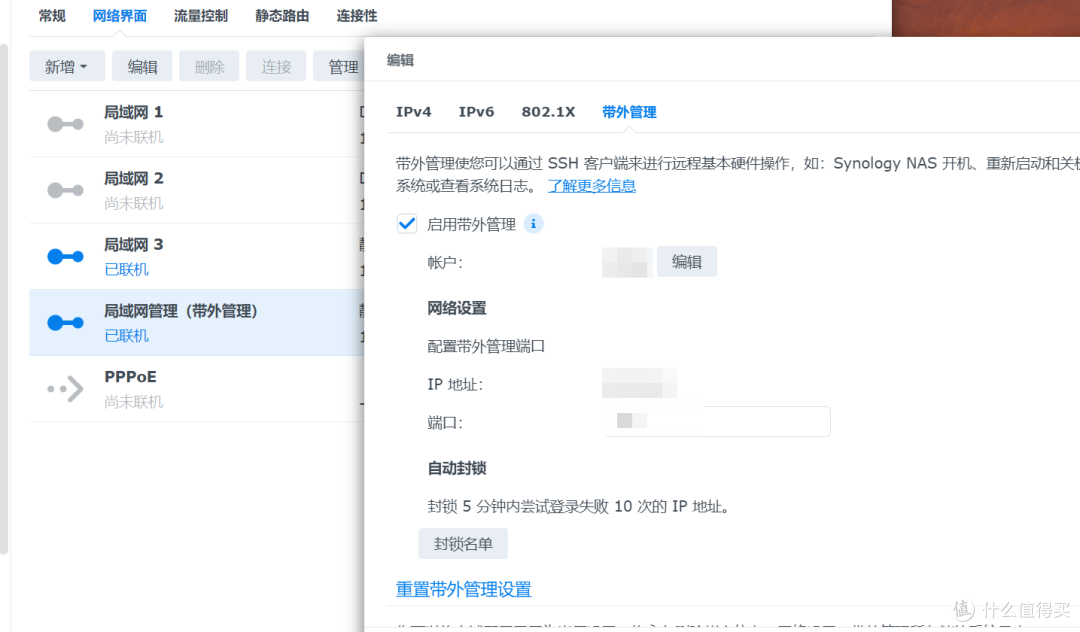Click the 管理 toolbar button
Viewport: 1080px width, 632px height.
(x=342, y=65)
